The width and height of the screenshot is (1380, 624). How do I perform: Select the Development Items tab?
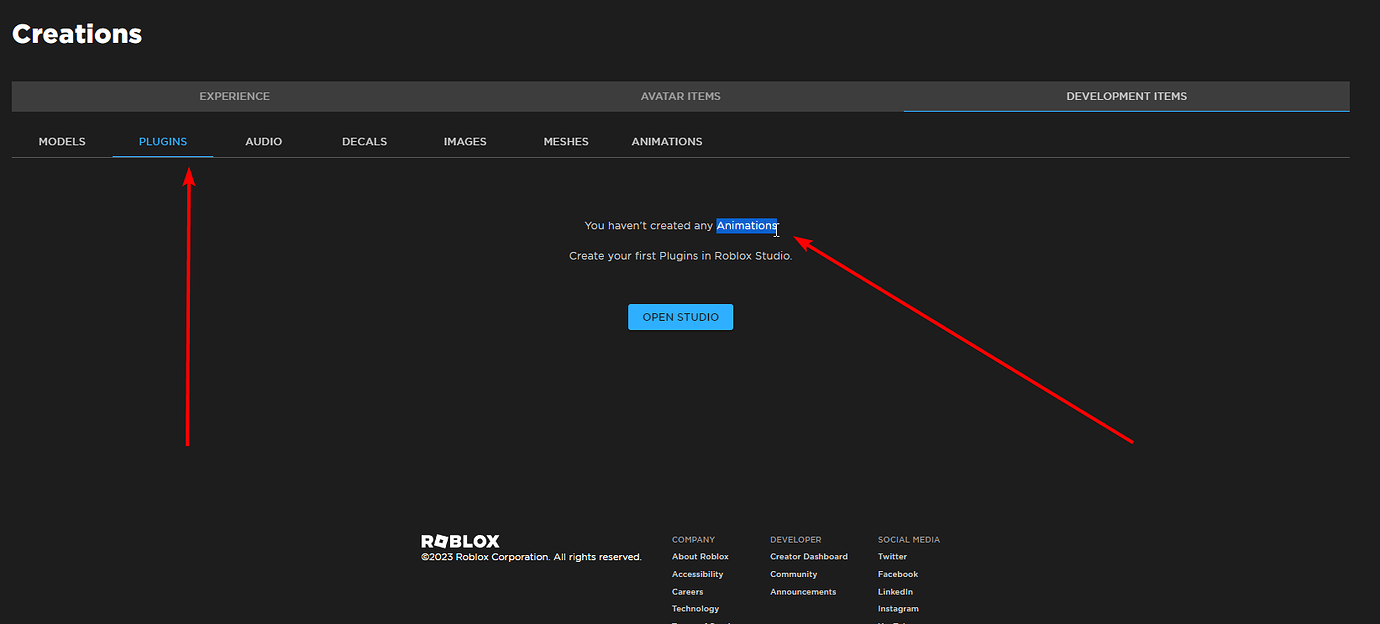click(1127, 96)
